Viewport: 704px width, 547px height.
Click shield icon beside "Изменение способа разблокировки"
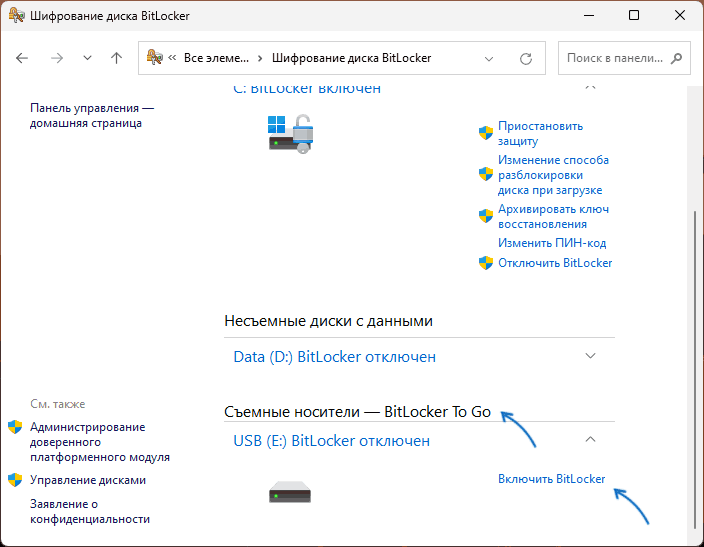(486, 174)
